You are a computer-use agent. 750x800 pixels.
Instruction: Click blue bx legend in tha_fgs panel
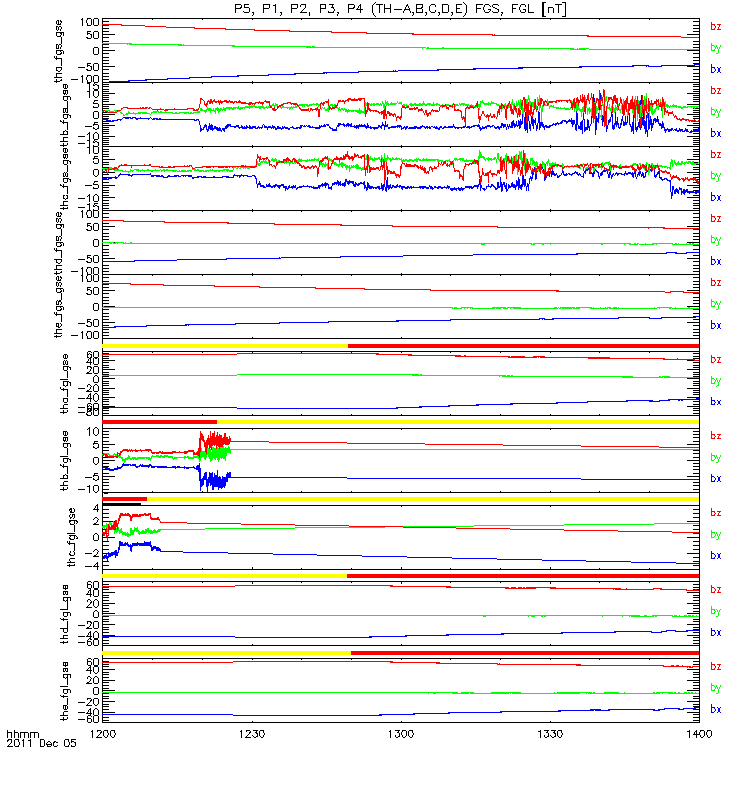pyautogui.click(x=715, y=69)
